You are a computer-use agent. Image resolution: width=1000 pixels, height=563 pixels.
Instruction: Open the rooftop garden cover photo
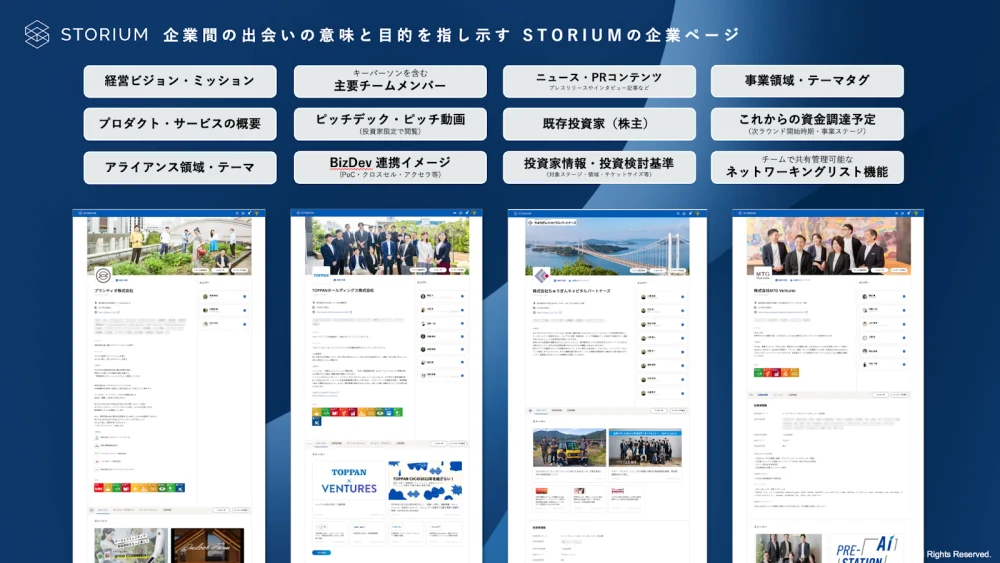tap(169, 245)
